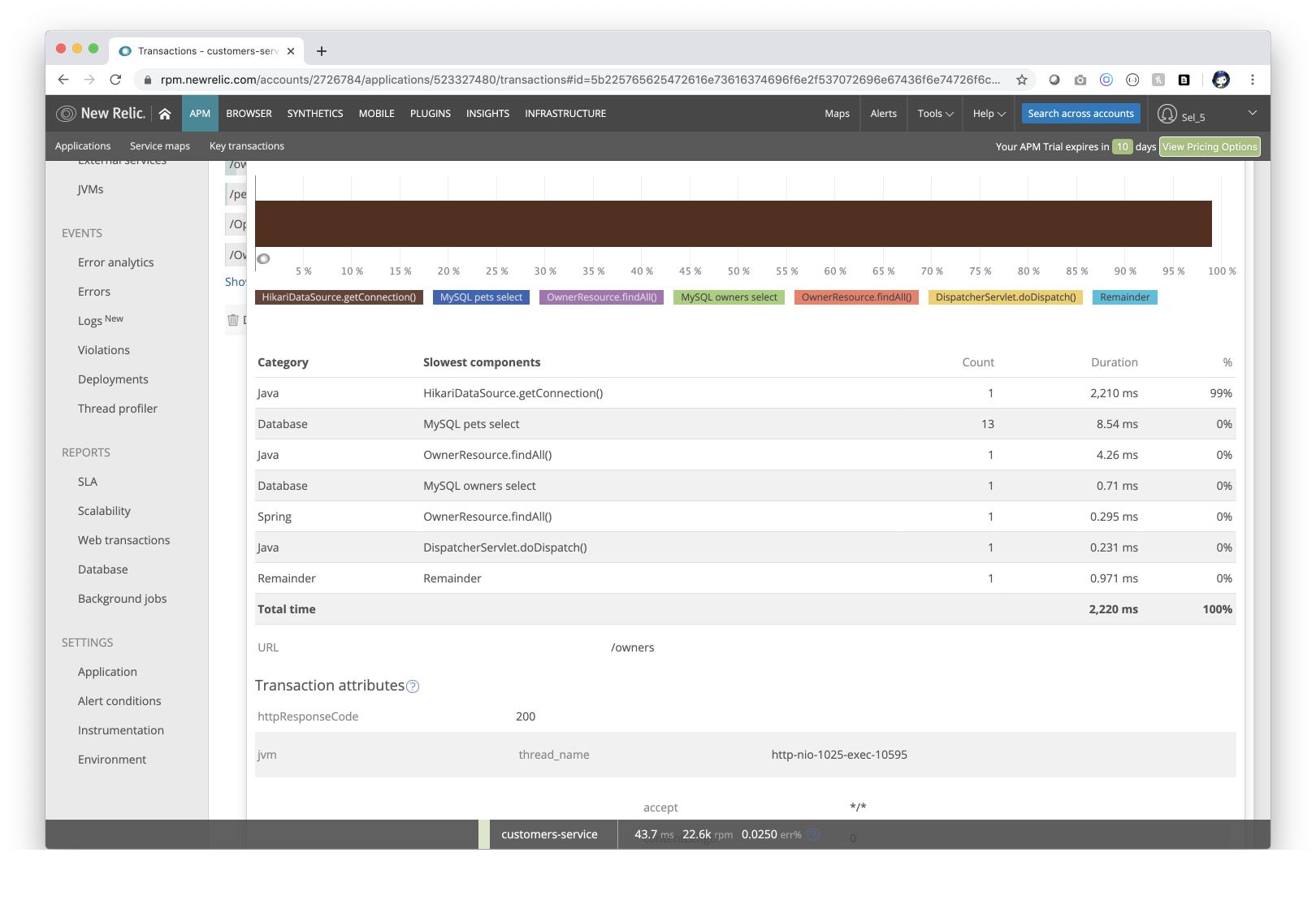The image size is (1316, 909).
Task: Open the SYNTHETICS tab
Action: pos(315,114)
